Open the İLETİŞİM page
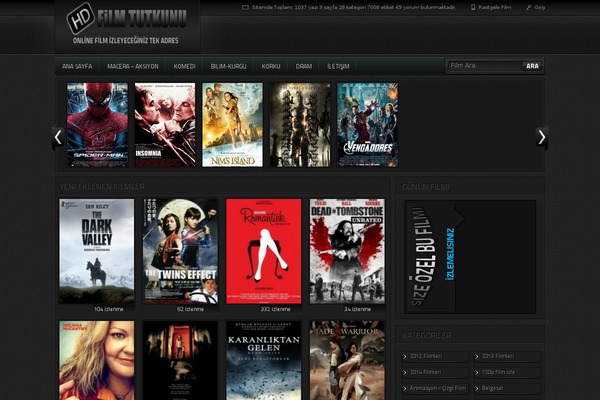 click(338, 66)
